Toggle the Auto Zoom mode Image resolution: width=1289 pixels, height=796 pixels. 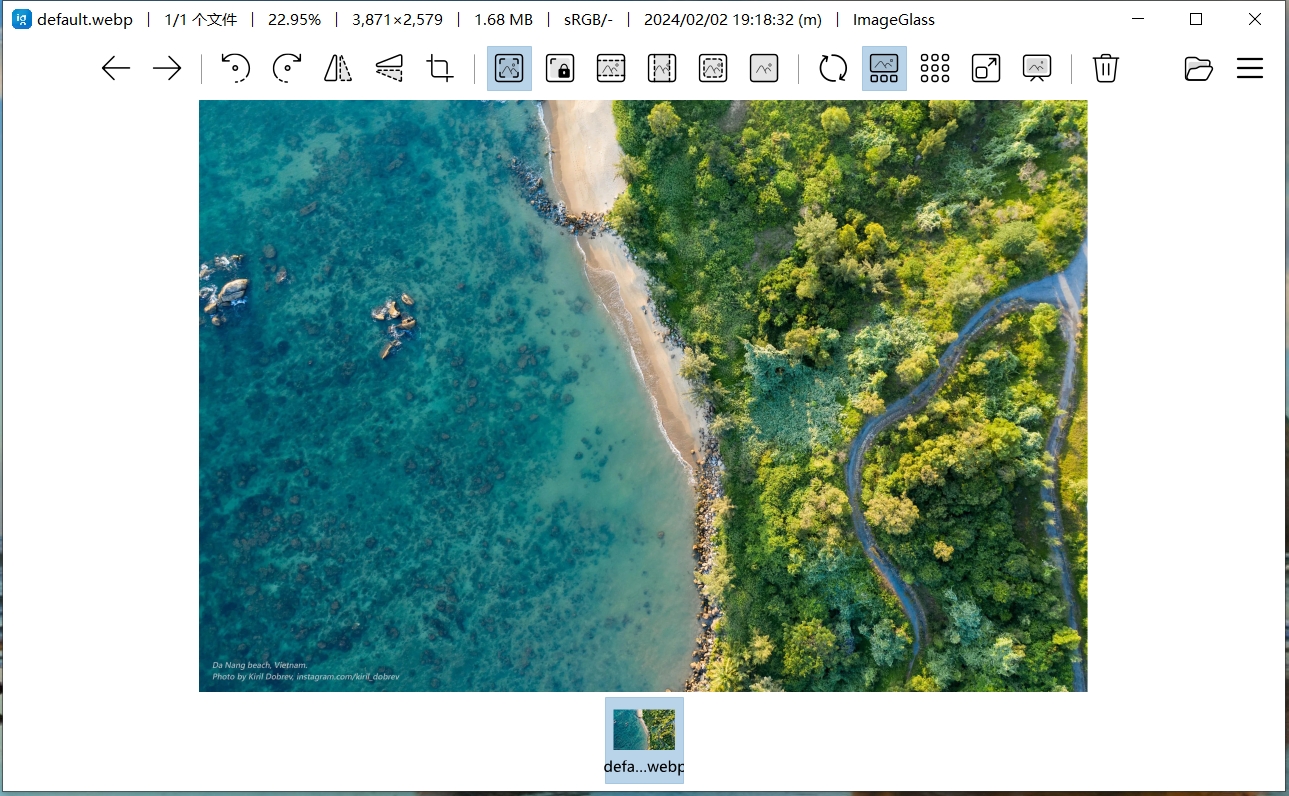[509, 68]
